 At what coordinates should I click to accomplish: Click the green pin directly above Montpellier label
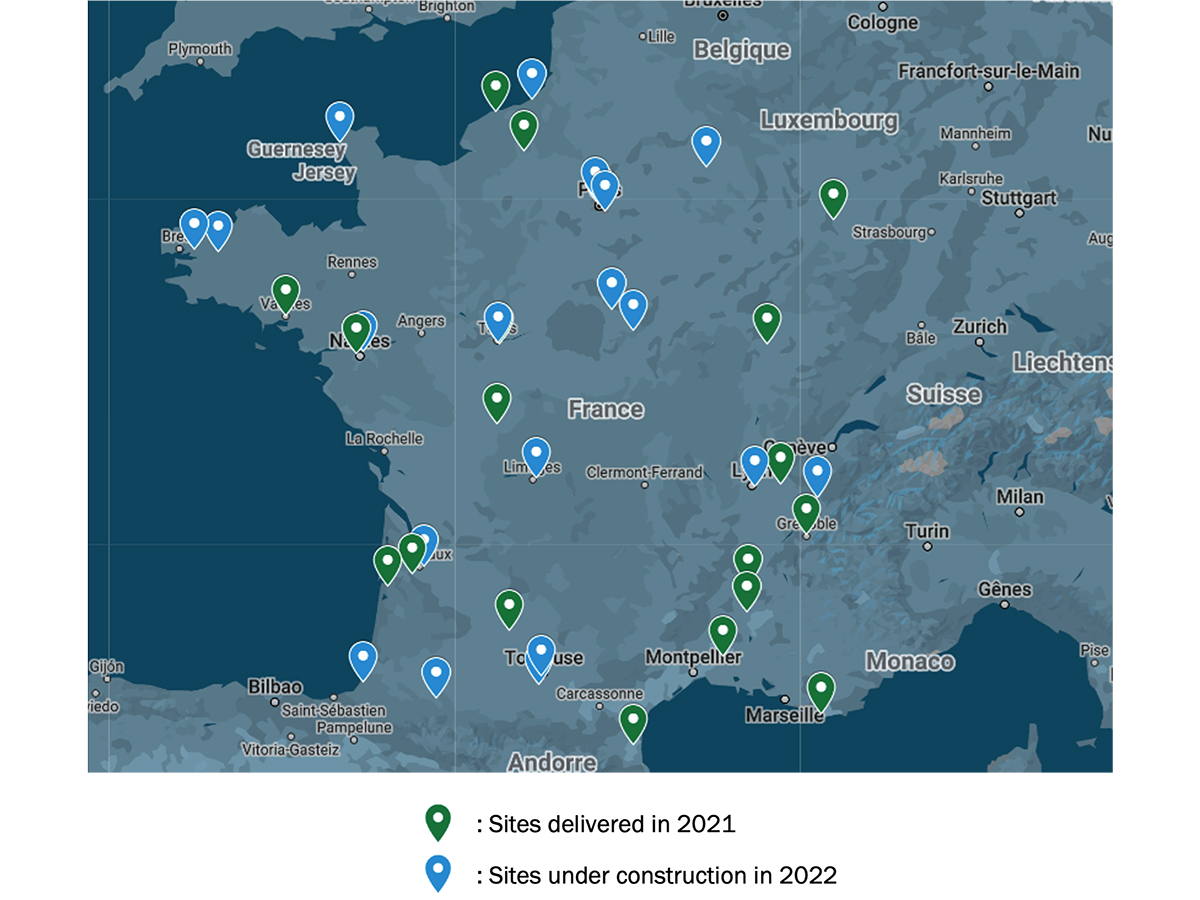point(723,635)
